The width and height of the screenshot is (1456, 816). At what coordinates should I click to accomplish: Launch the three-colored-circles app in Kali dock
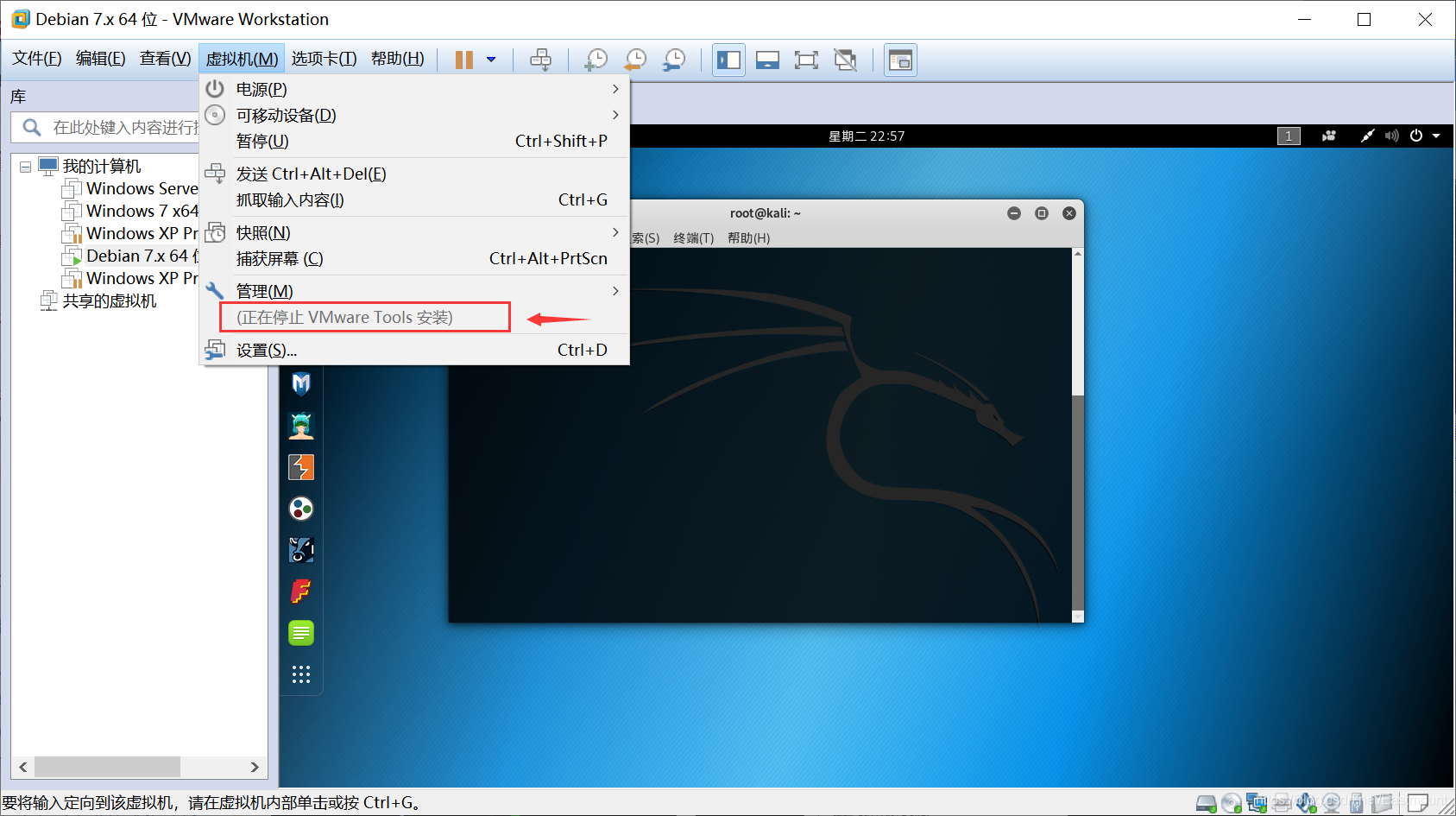click(301, 509)
